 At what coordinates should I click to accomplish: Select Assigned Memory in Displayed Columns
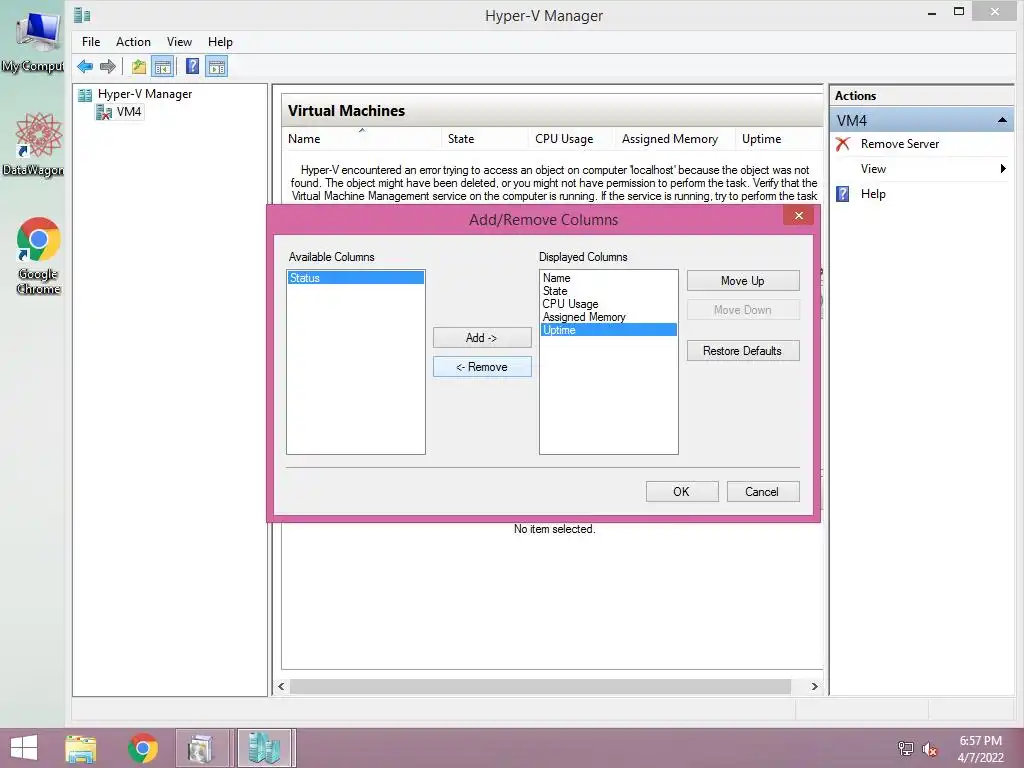click(609, 317)
